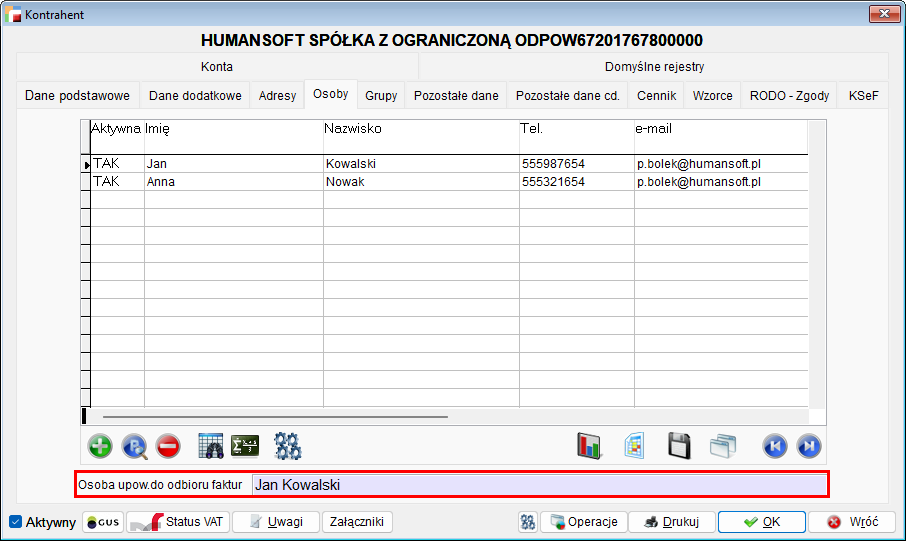This screenshot has height=541, width=906.
Task: Toggle the Aktywny checkbox
Action: pos(15,522)
